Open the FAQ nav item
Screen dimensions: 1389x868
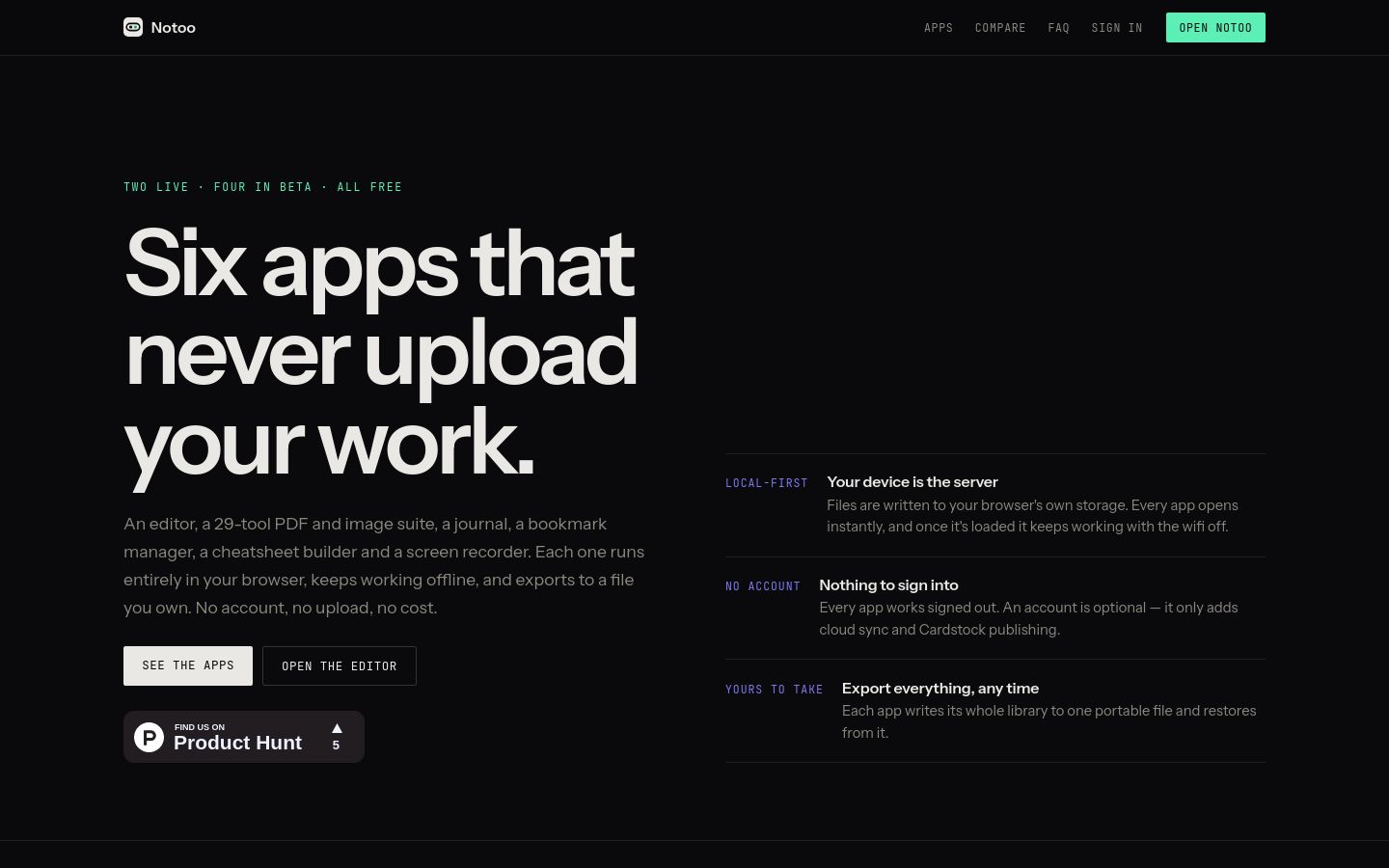(x=1059, y=28)
